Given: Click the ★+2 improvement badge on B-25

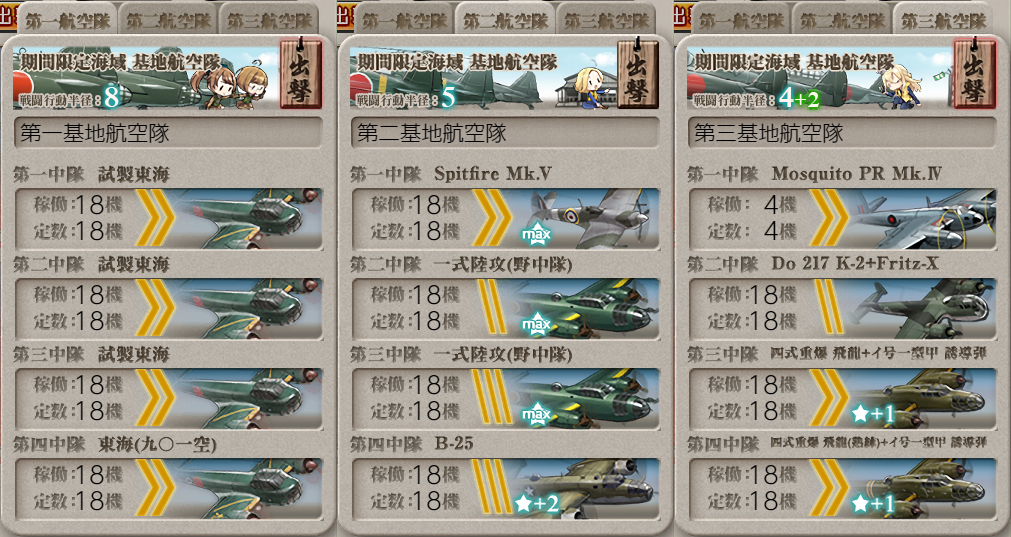Looking at the screenshot, I should 537,503.
